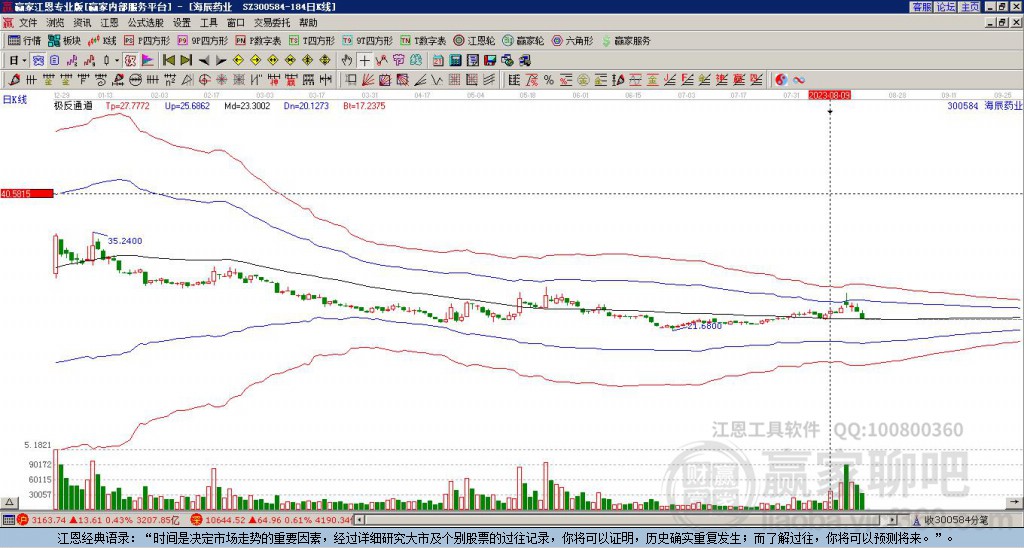The height and width of the screenshot is (548, 1024).
Task: Select the triangle ruler drawing tool
Action: (x=187, y=80)
